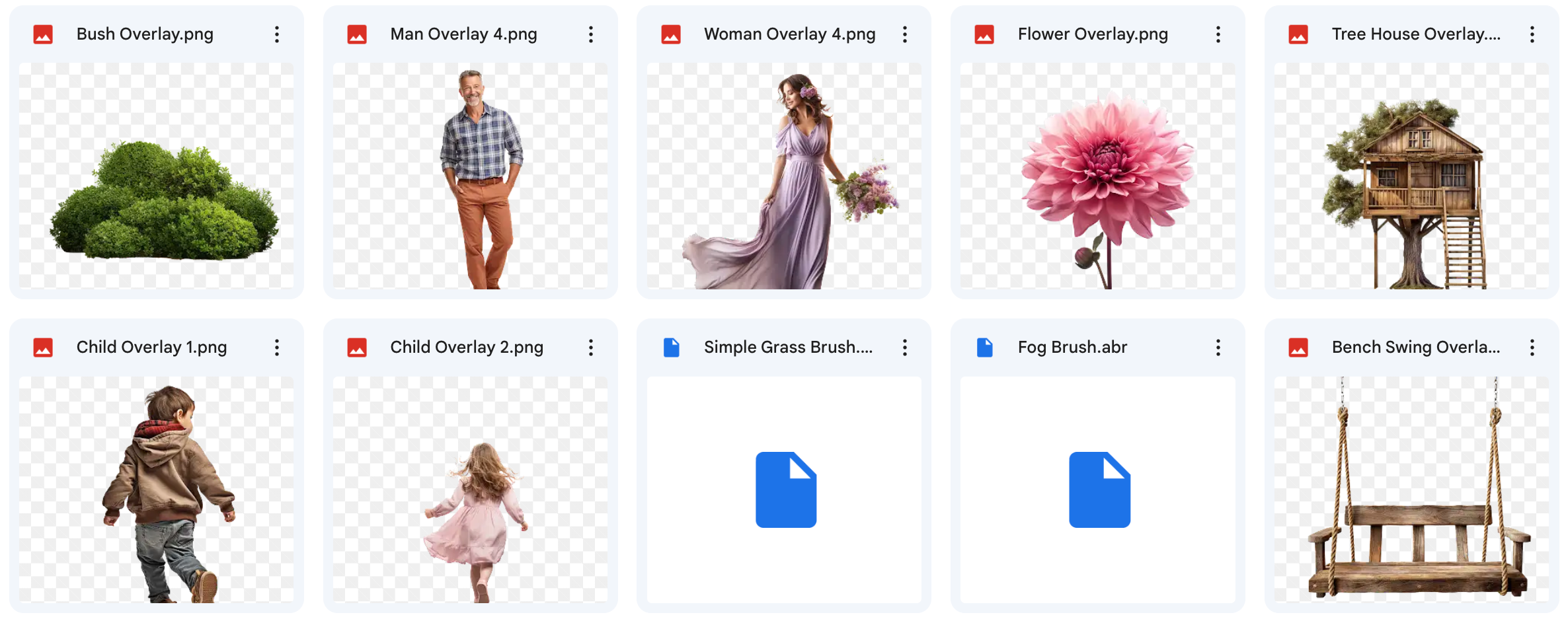Click more actions for Child Overlay 1.png
Screen dimensions: 1568x621
pos(277,347)
